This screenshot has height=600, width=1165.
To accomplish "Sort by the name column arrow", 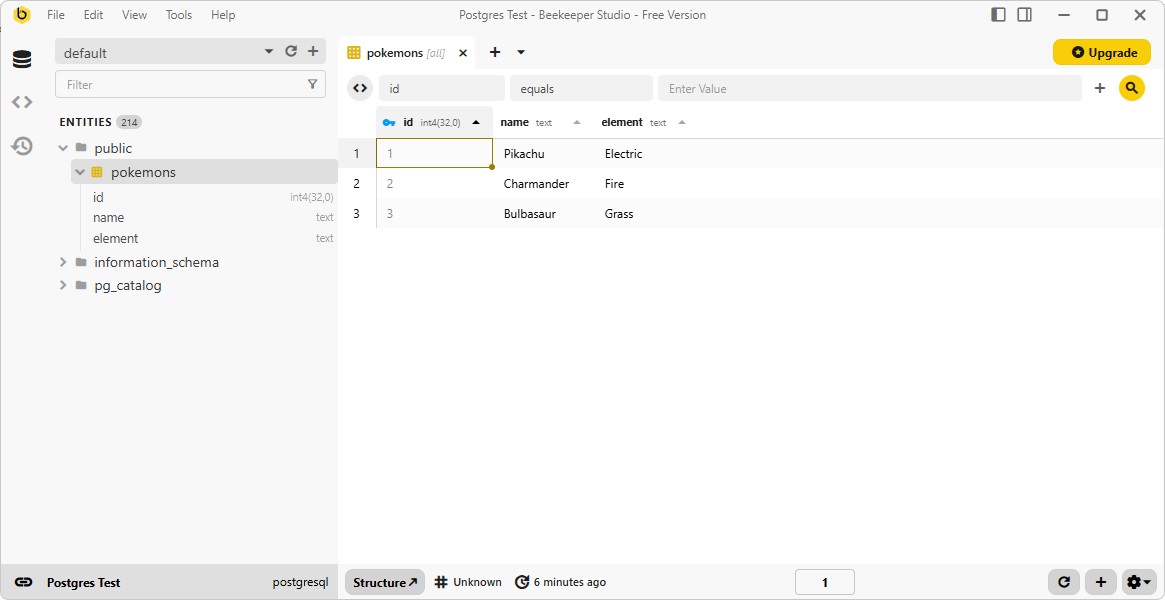I will coord(577,123).
